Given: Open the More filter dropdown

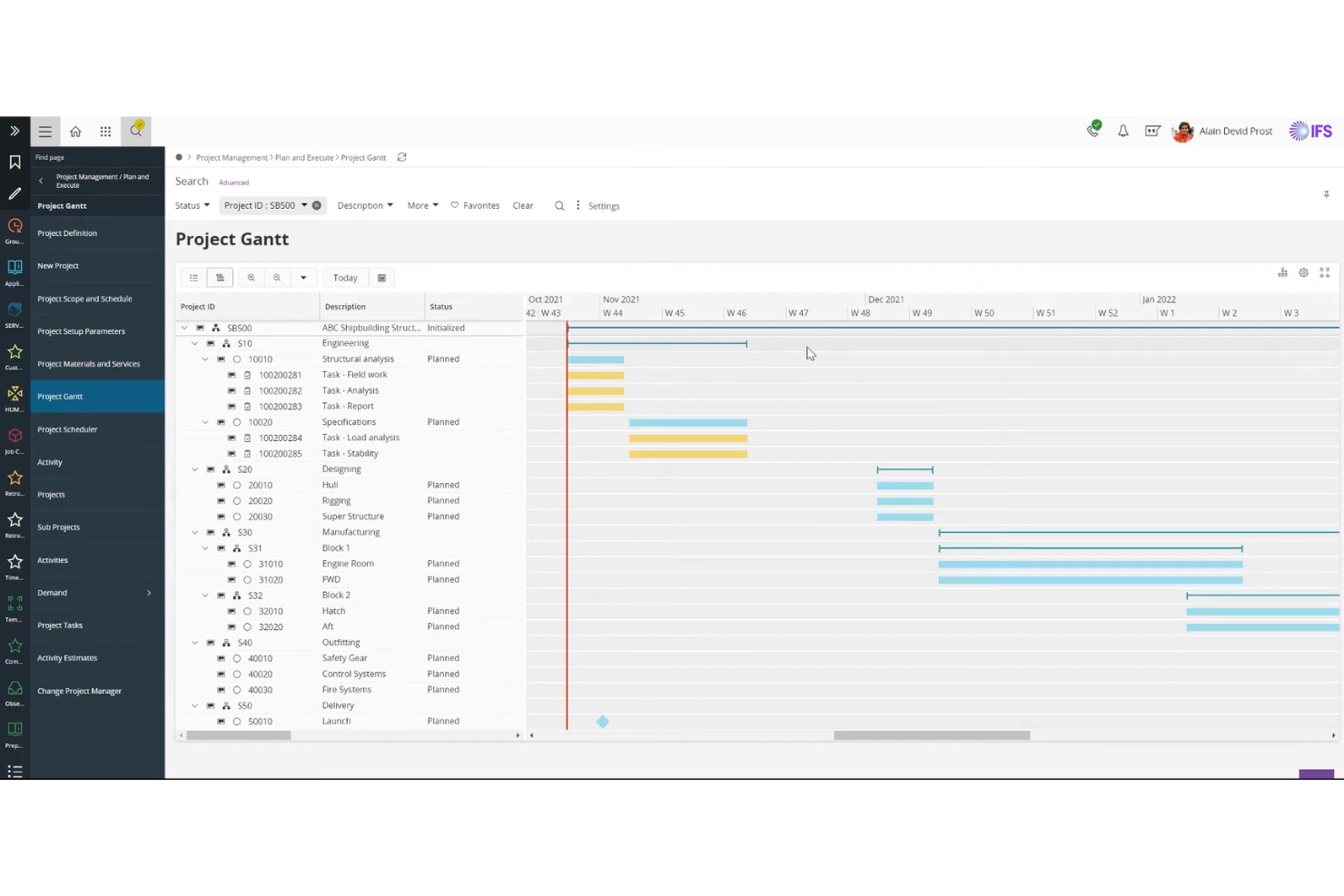Looking at the screenshot, I should click(421, 205).
